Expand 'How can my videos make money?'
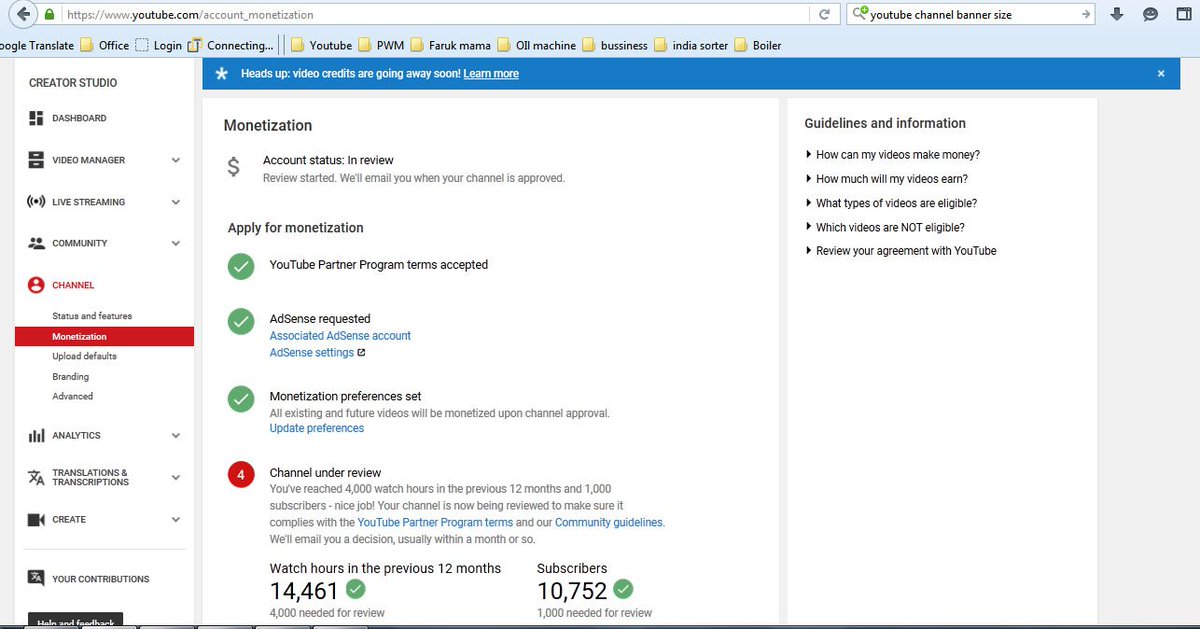The height and width of the screenshot is (629, 1200). click(x=892, y=155)
